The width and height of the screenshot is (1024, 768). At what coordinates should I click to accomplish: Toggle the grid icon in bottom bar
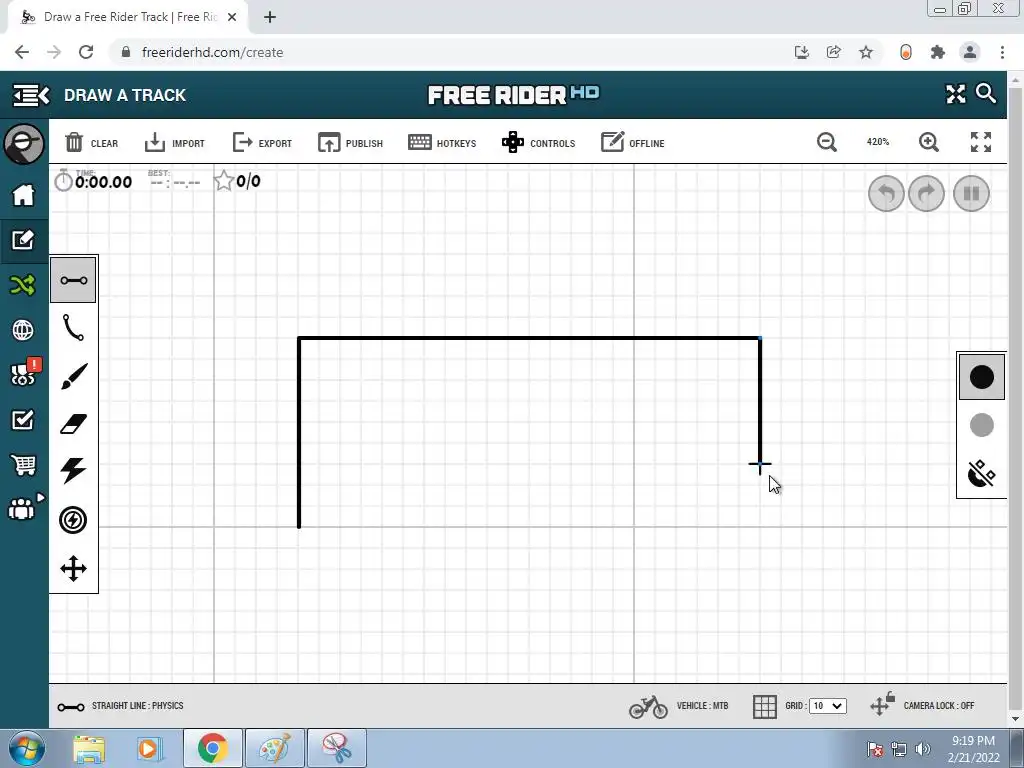(765, 706)
